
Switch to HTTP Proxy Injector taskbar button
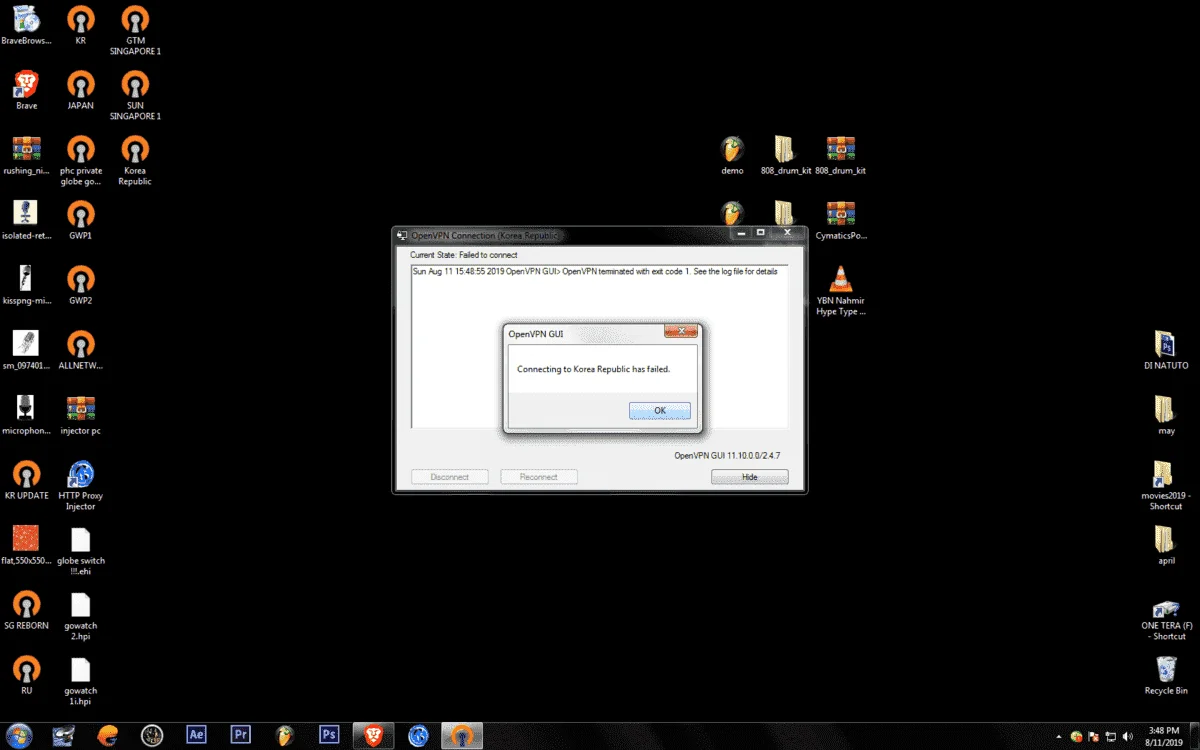click(416, 735)
